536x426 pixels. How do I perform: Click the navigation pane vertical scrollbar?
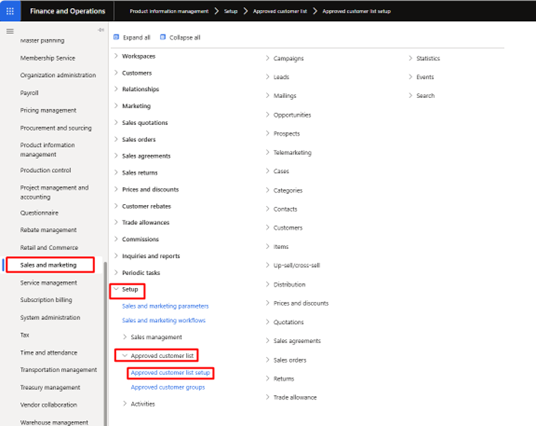pyautogui.click(x=105, y=344)
